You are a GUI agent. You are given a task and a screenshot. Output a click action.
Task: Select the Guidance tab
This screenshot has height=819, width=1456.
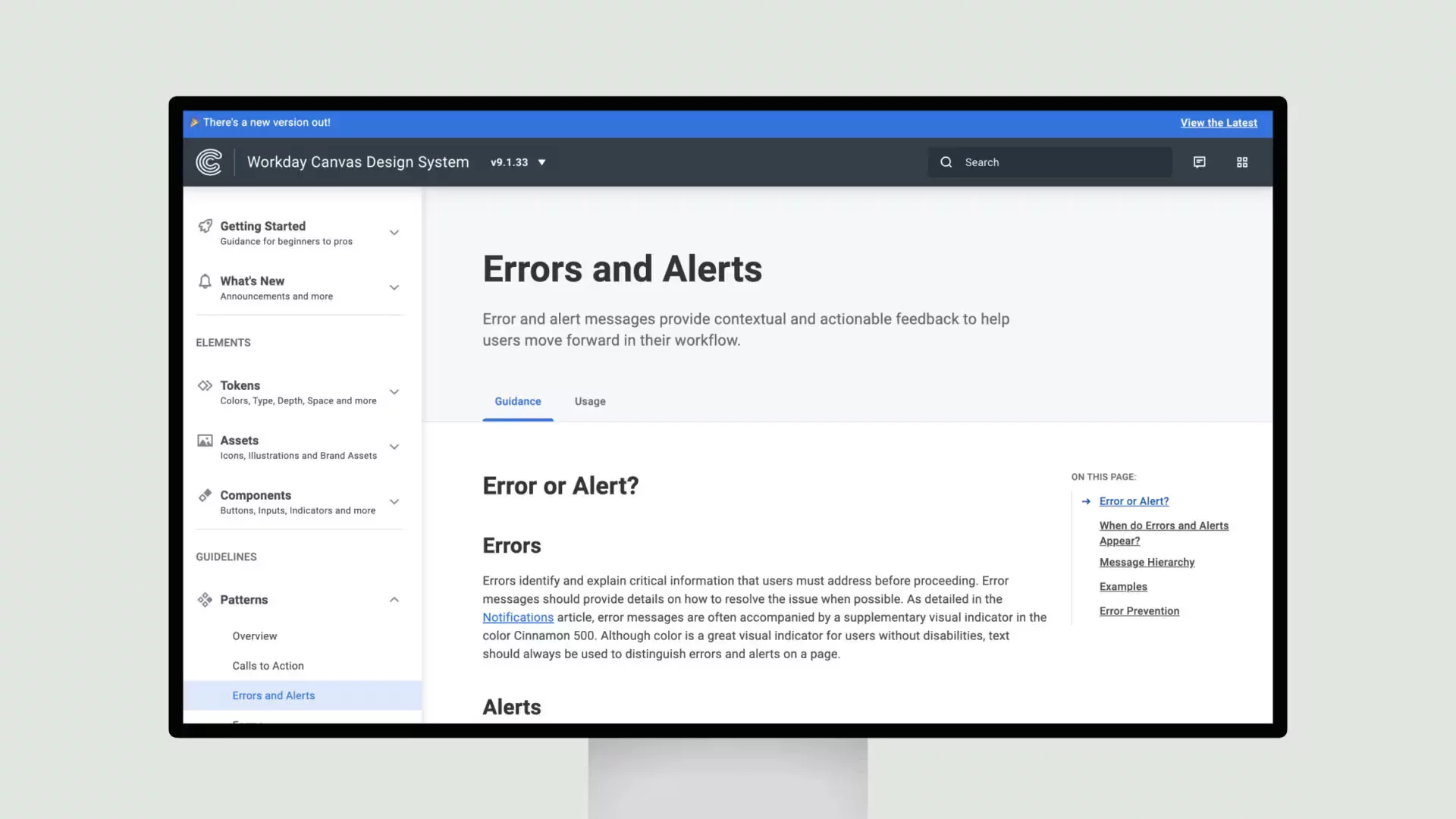517,400
